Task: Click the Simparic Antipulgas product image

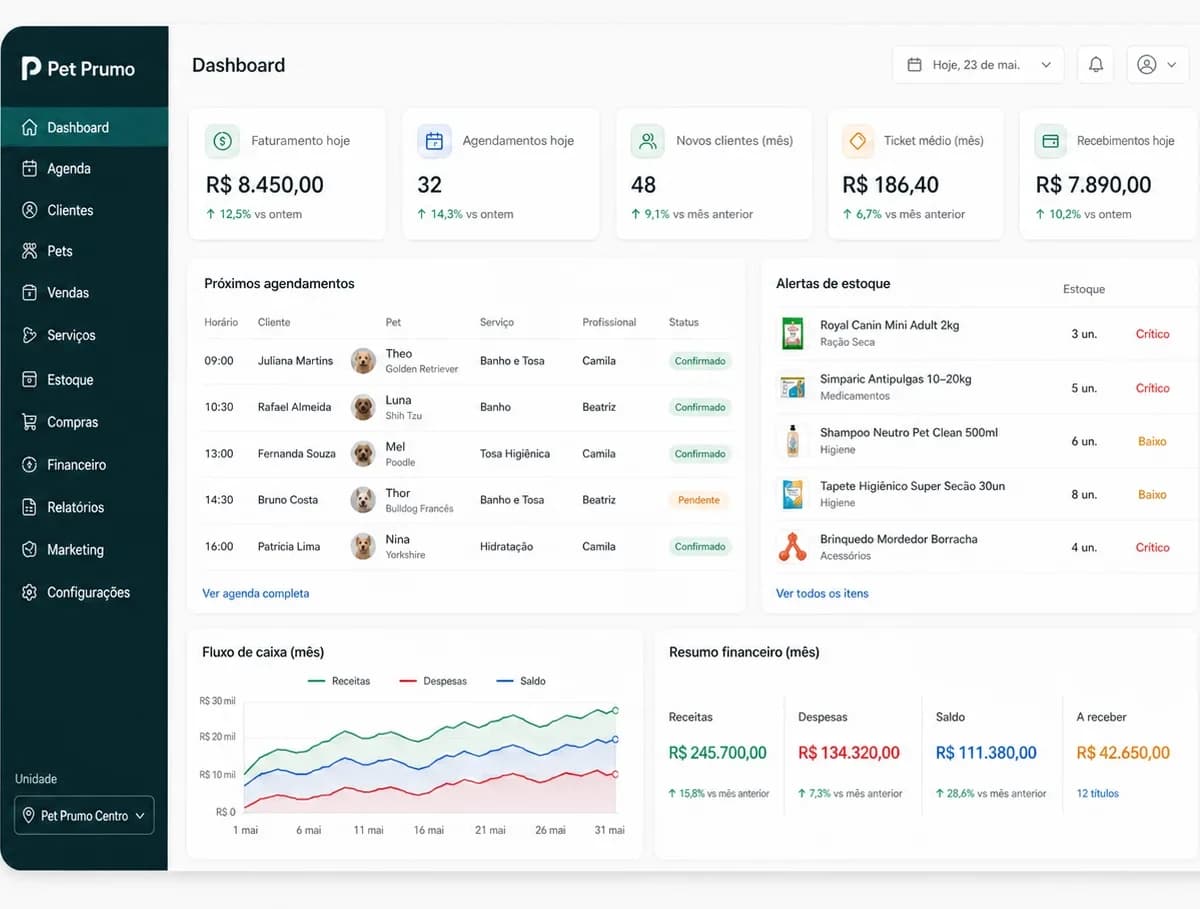Action: tap(792, 387)
